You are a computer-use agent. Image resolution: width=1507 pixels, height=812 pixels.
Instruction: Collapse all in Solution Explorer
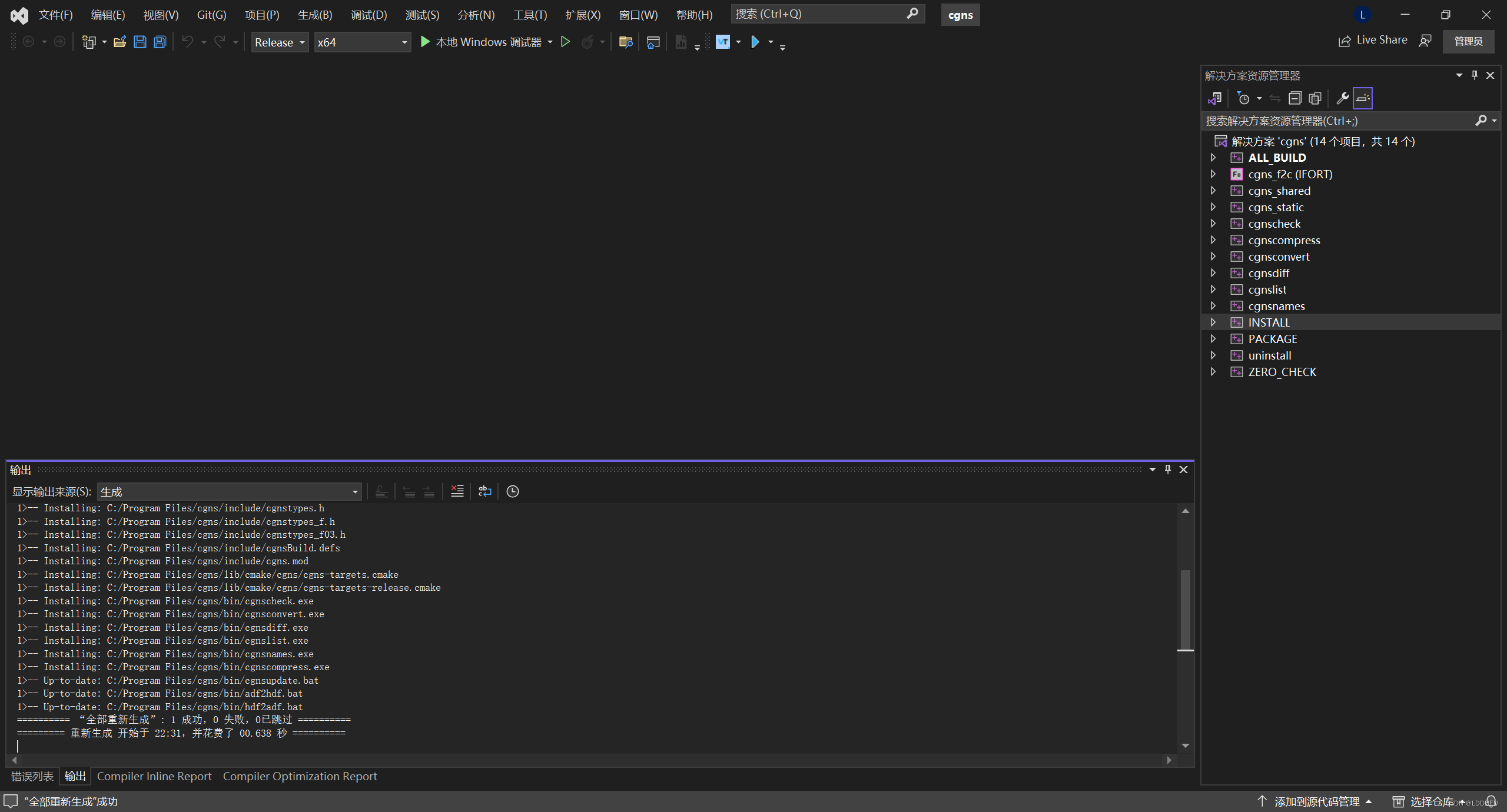click(x=1294, y=98)
